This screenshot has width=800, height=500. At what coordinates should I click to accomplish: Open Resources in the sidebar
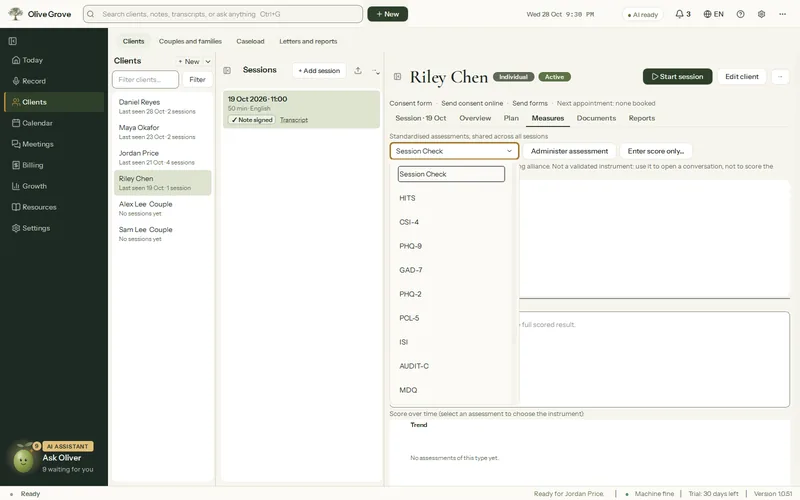(54, 207)
